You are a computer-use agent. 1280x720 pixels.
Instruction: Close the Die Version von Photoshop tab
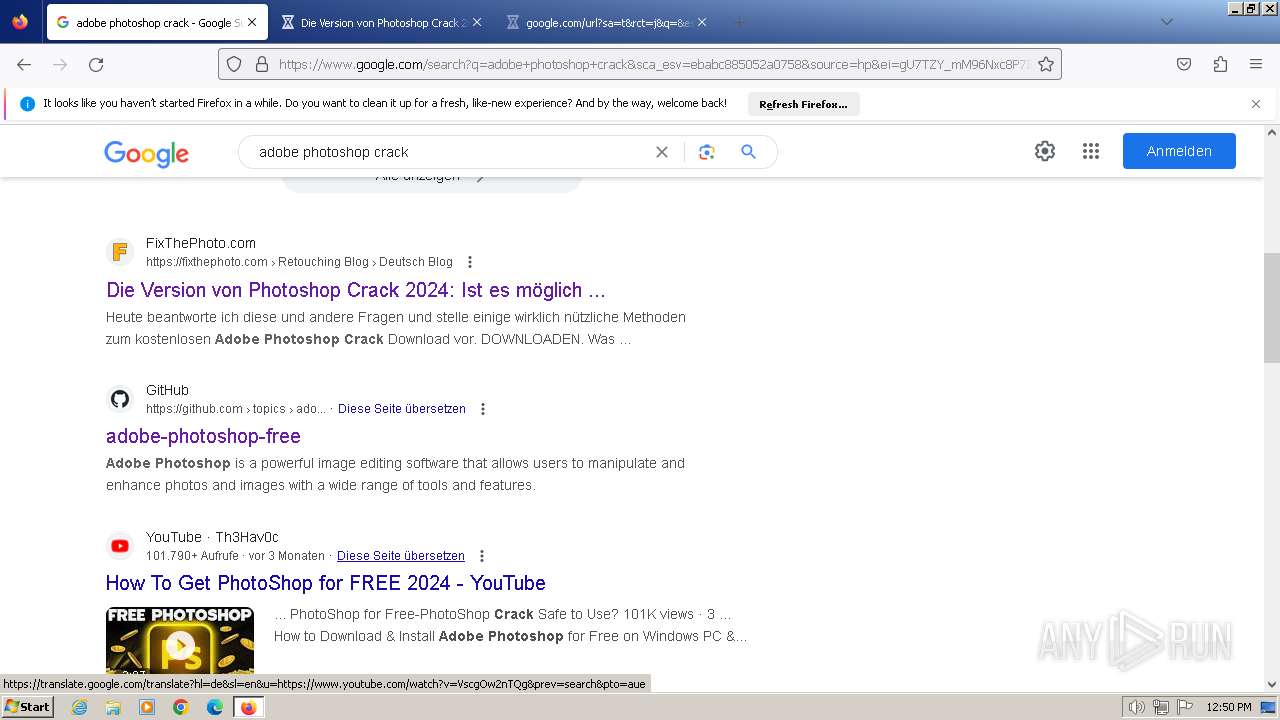tap(477, 22)
